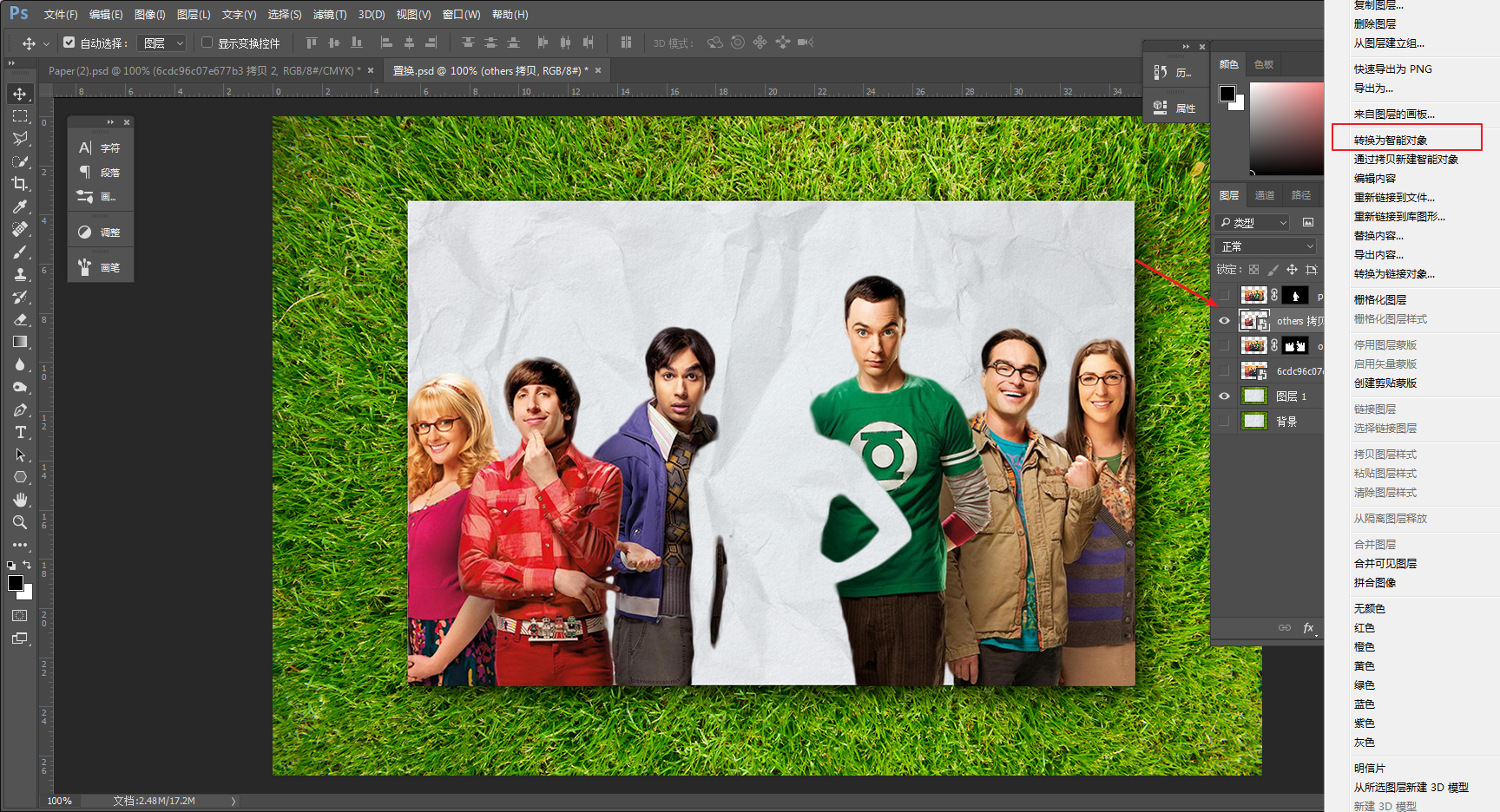
Task: Select the Rectangular Marquee tool
Action: (19, 116)
